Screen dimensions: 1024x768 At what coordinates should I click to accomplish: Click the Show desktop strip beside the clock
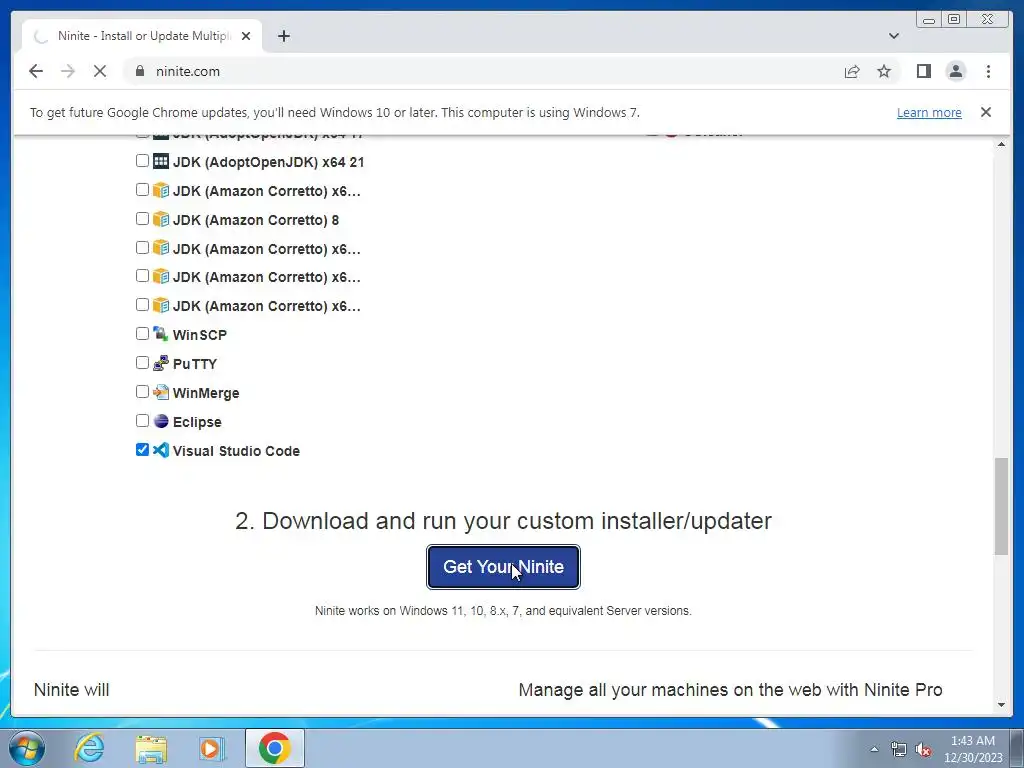click(x=1017, y=748)
